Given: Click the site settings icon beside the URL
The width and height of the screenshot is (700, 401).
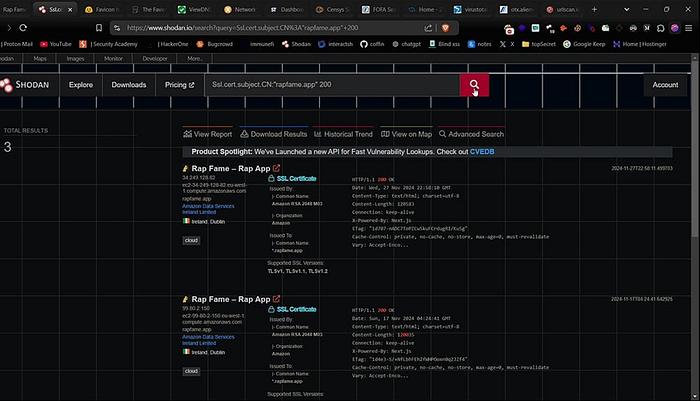Looking at the screenshot, I should 117,28.
